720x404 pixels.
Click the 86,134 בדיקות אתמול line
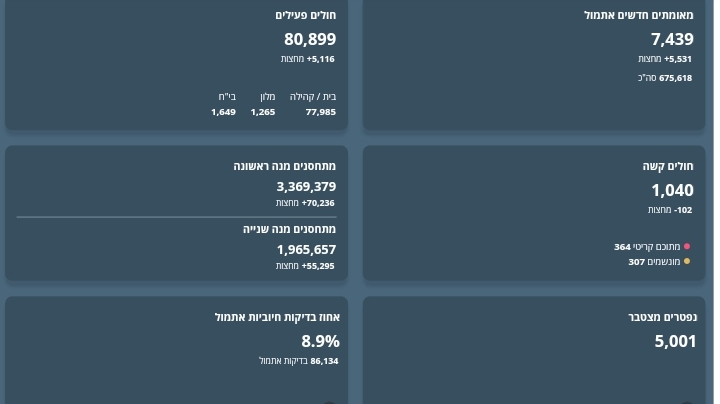(x=298, y=361)
